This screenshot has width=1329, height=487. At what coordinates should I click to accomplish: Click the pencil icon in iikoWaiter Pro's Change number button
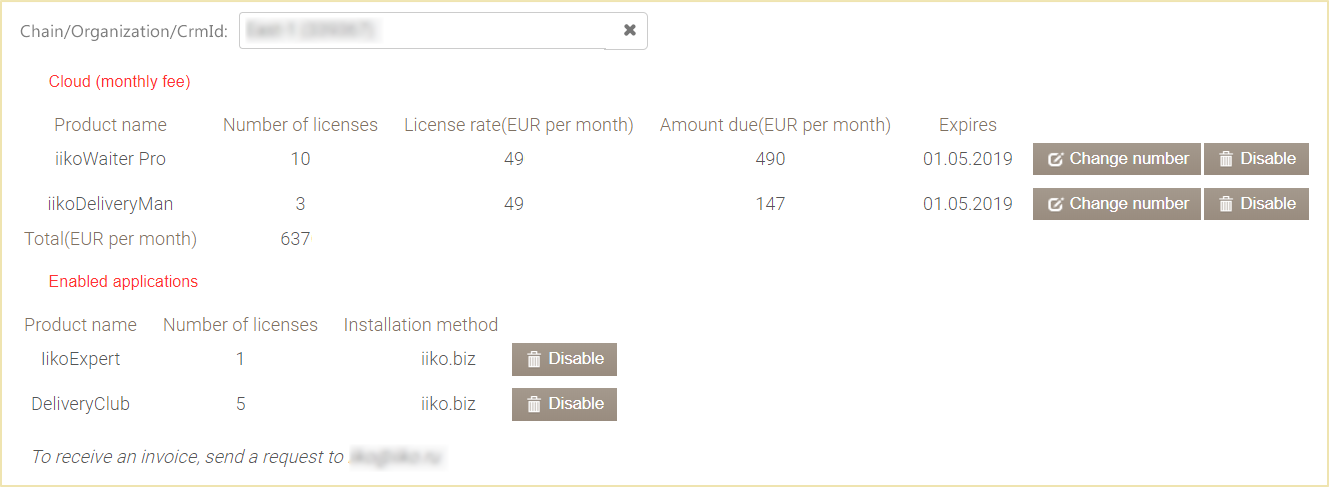(1055, 159)
